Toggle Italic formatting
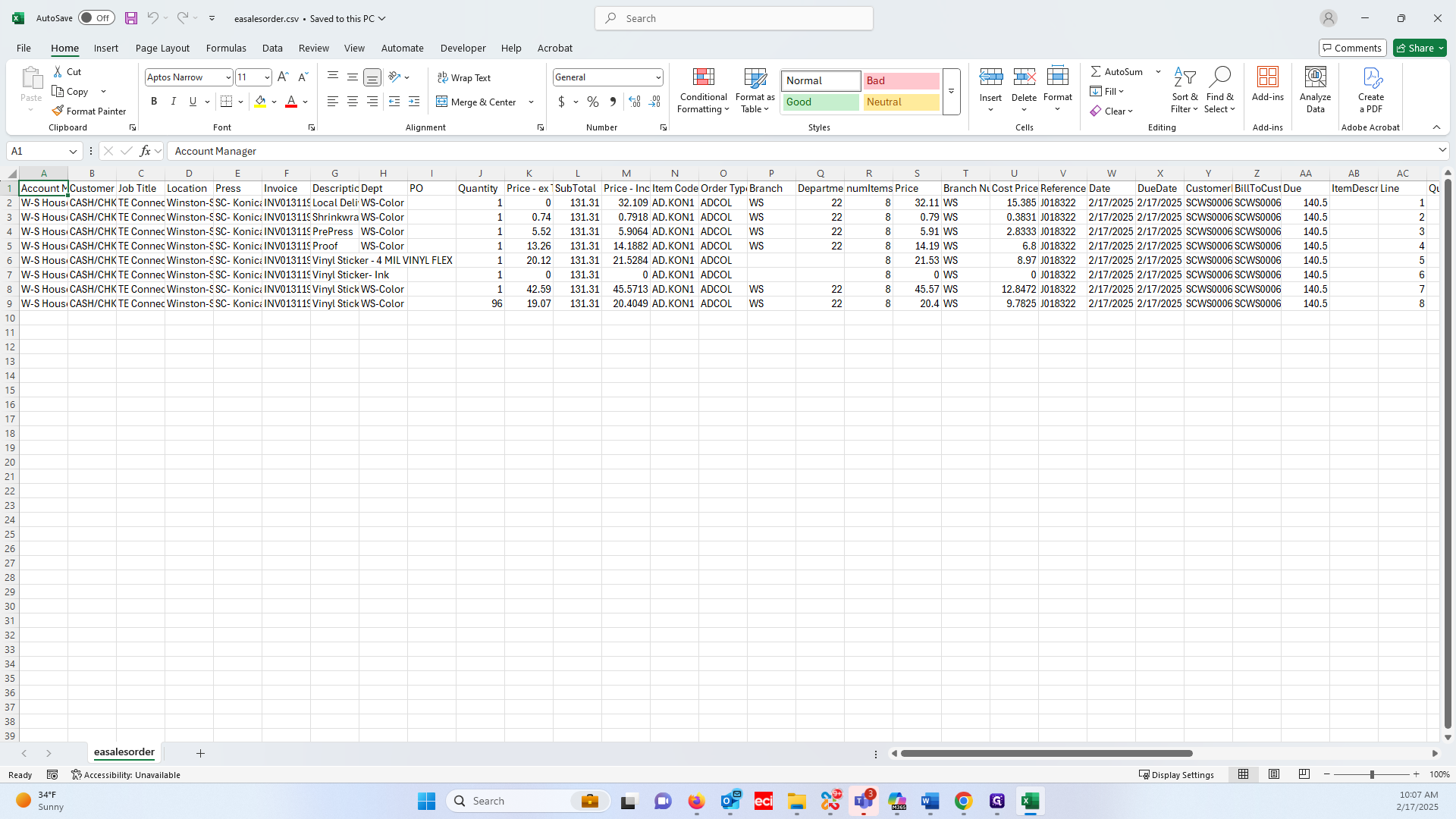 click(174, 102)
